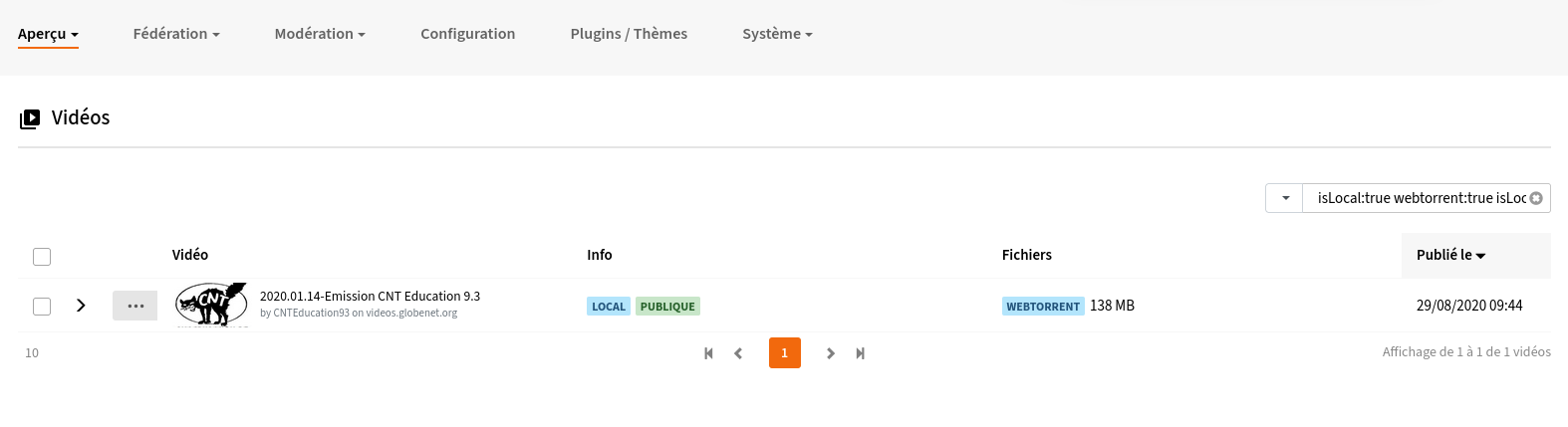This screenshot has height=427, width=1568.
Task: Go to the previous page
Action: 738,353
